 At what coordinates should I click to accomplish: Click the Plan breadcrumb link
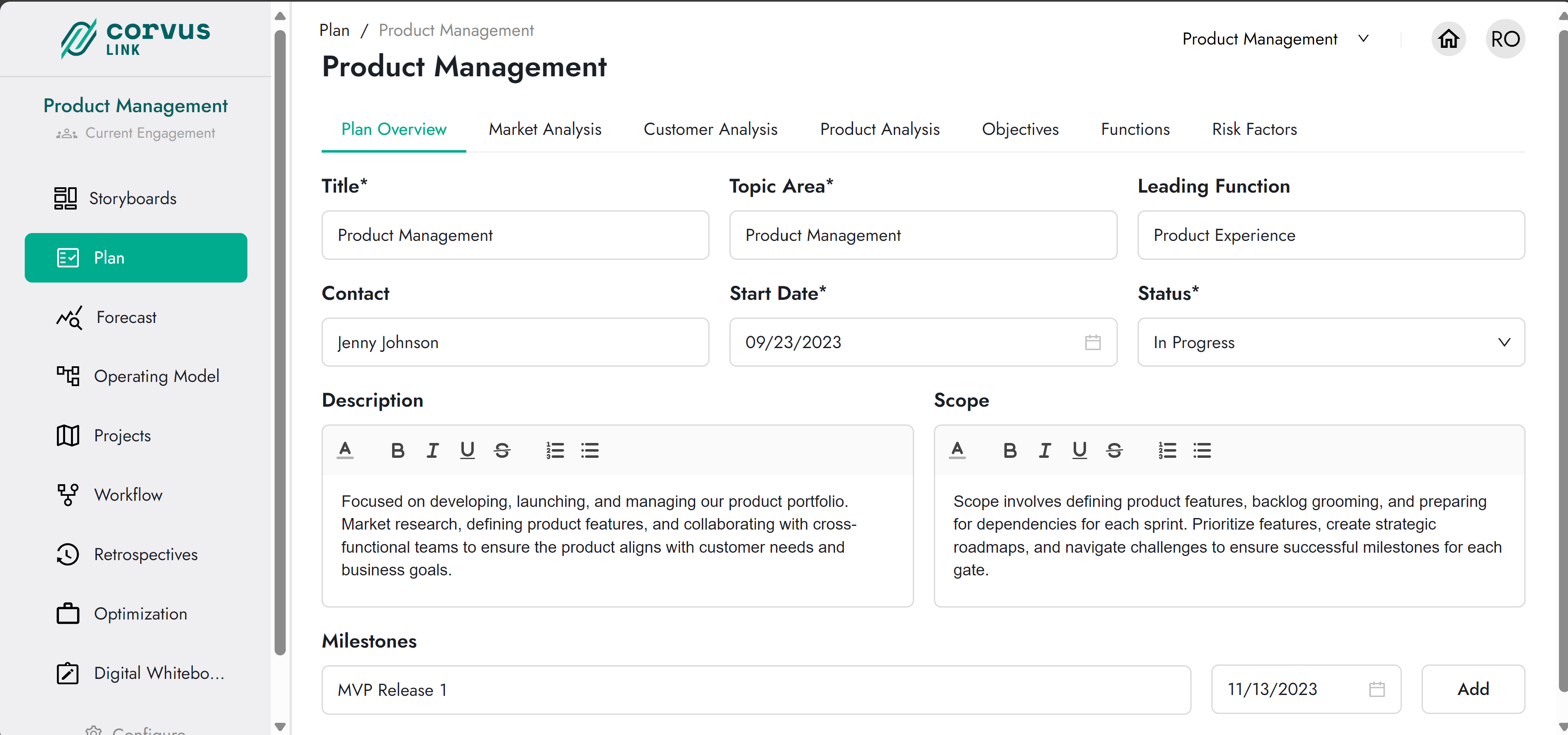tap(334, 31)
